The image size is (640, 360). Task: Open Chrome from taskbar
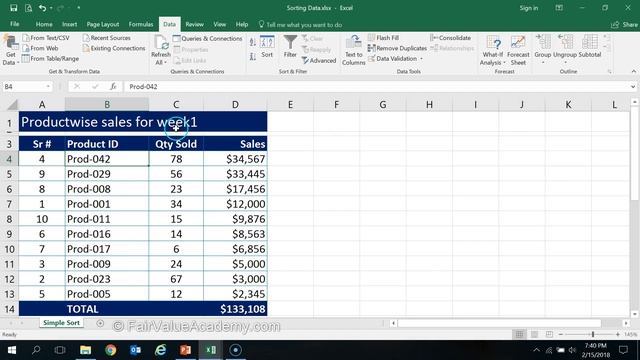pos(110,350)
